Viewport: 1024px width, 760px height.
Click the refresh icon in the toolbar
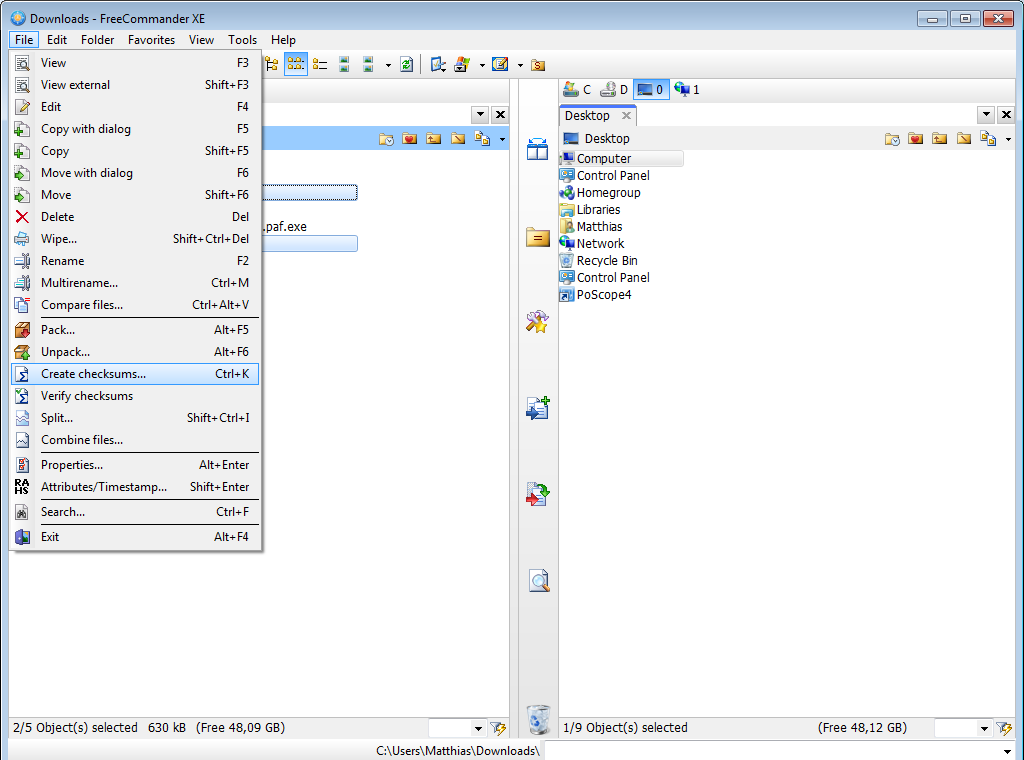(406, 65)
